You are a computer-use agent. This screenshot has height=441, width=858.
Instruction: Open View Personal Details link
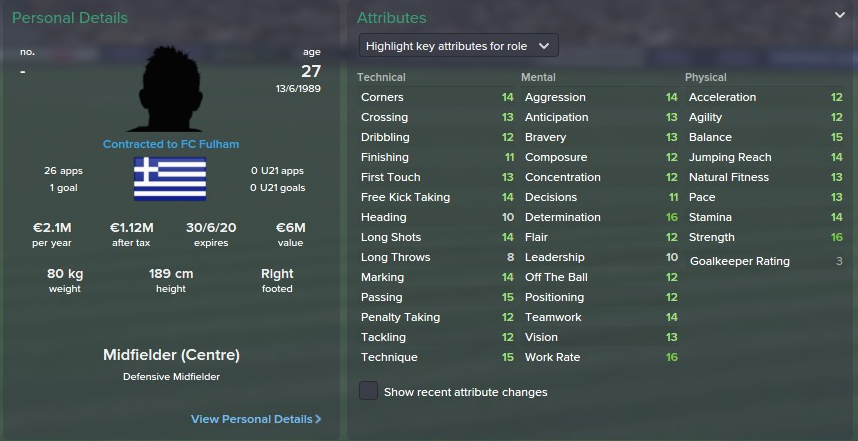251,419
